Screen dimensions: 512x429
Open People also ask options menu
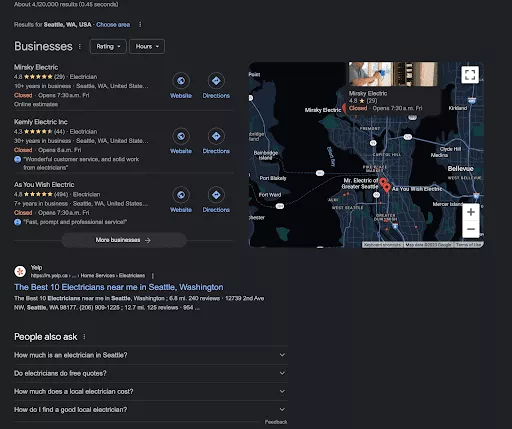pyautogui.click(x=84, y=337)
